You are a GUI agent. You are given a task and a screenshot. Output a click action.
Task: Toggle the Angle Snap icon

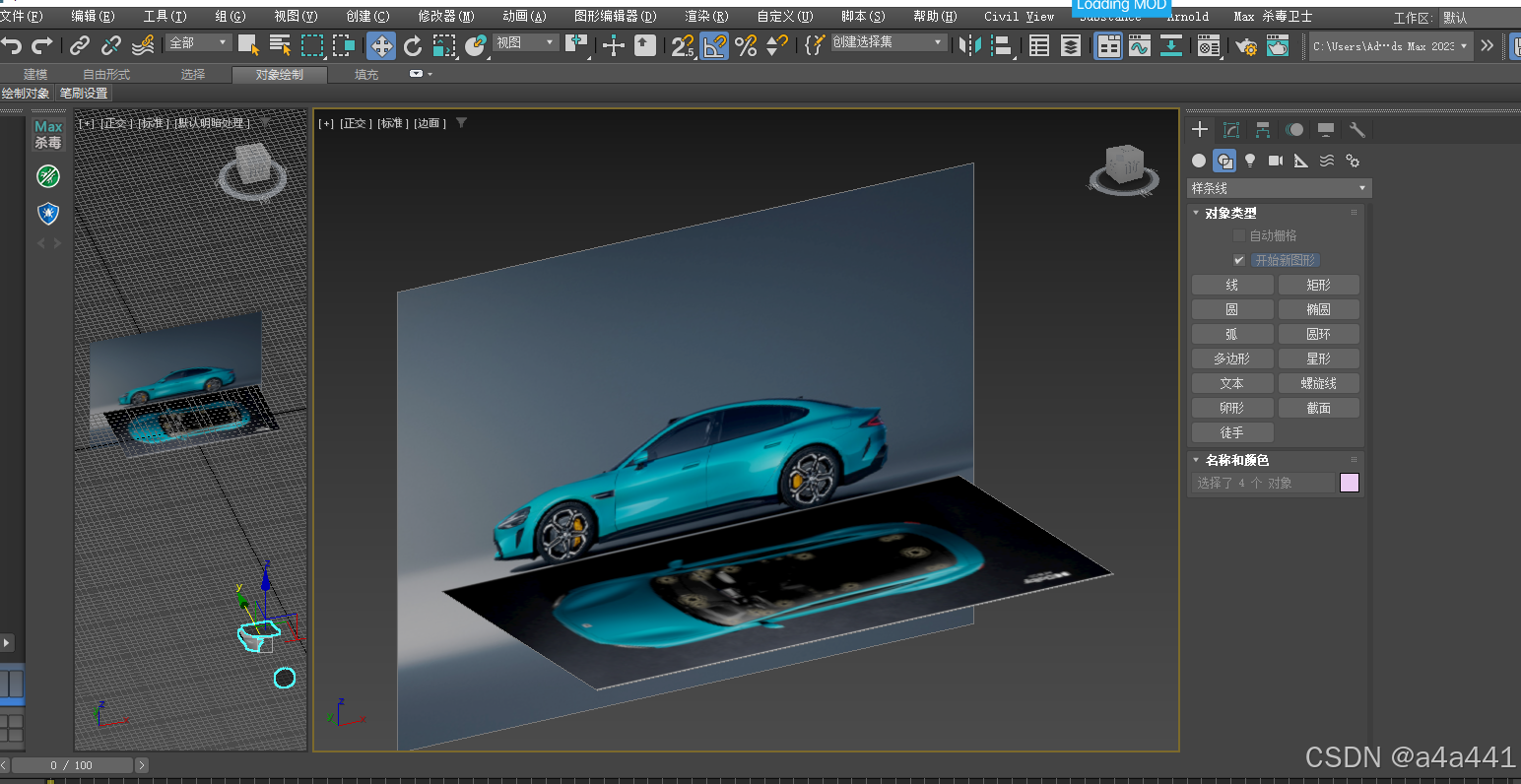pos(714,45)
